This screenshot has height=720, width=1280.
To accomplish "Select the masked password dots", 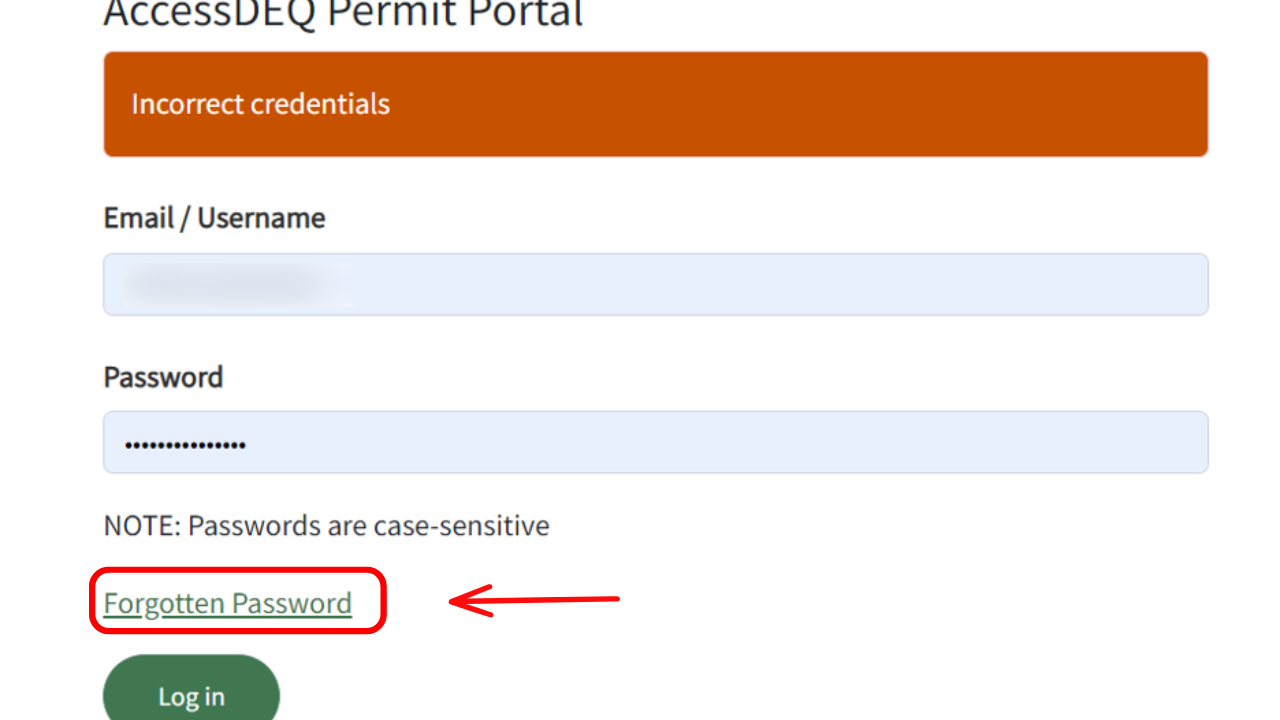I will click(x=187, y=442).
